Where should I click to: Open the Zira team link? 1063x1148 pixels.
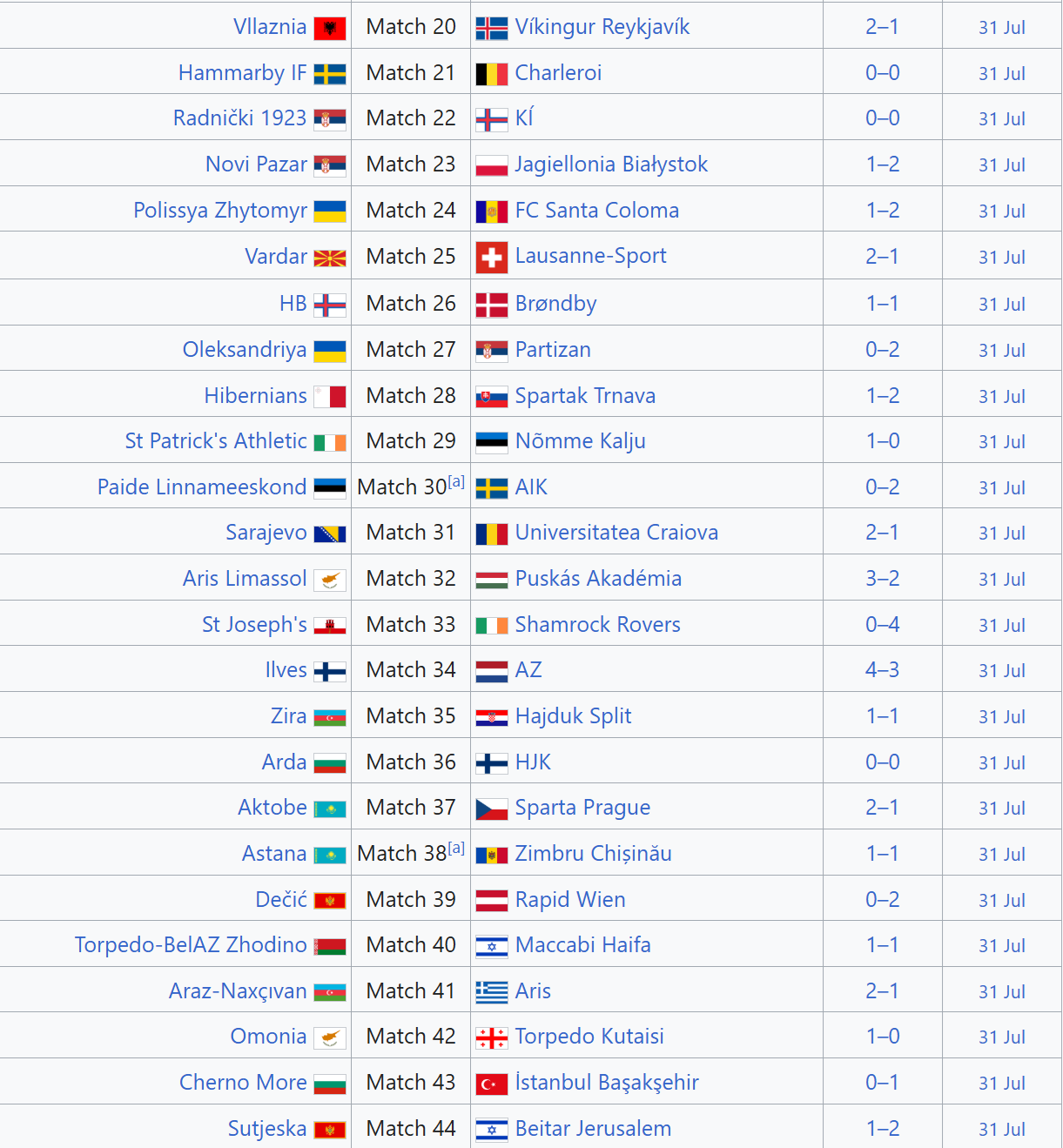(289, 715)
